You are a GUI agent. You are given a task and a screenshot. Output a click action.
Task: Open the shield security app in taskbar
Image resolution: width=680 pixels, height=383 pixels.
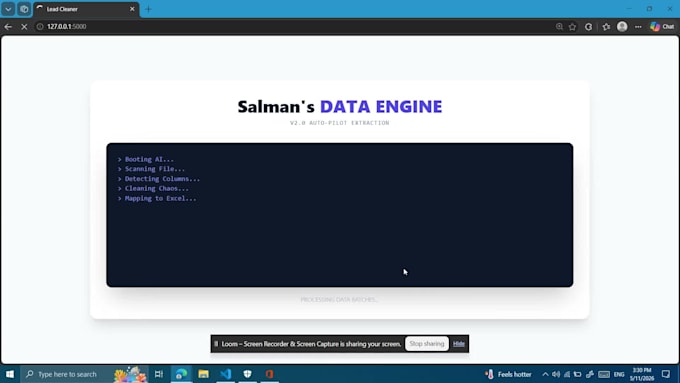pos(248,374)
